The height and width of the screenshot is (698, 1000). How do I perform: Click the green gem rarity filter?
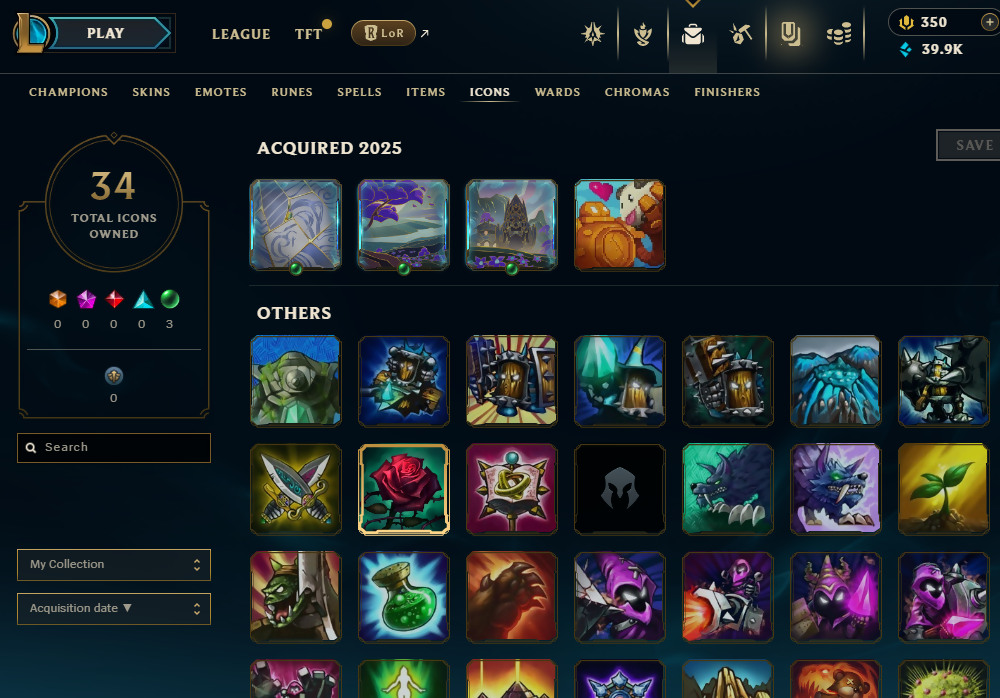point(170,299)
